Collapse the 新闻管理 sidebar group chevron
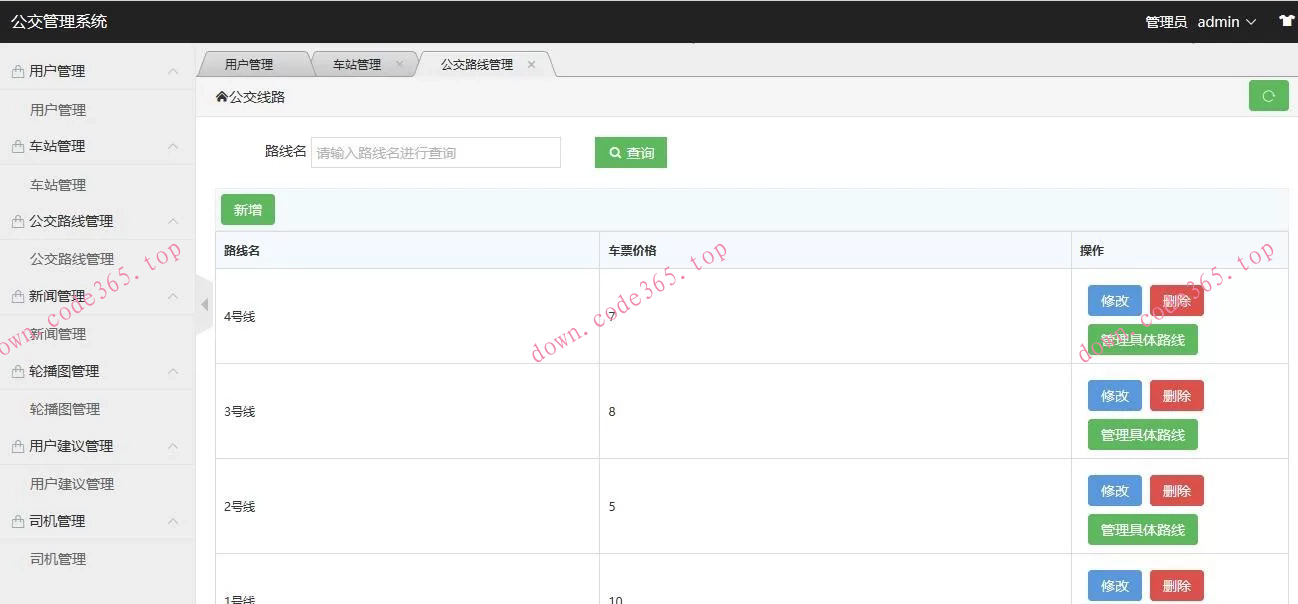Image resolution: width=1298 pixels, height=604 pixels. pos(173,296)
